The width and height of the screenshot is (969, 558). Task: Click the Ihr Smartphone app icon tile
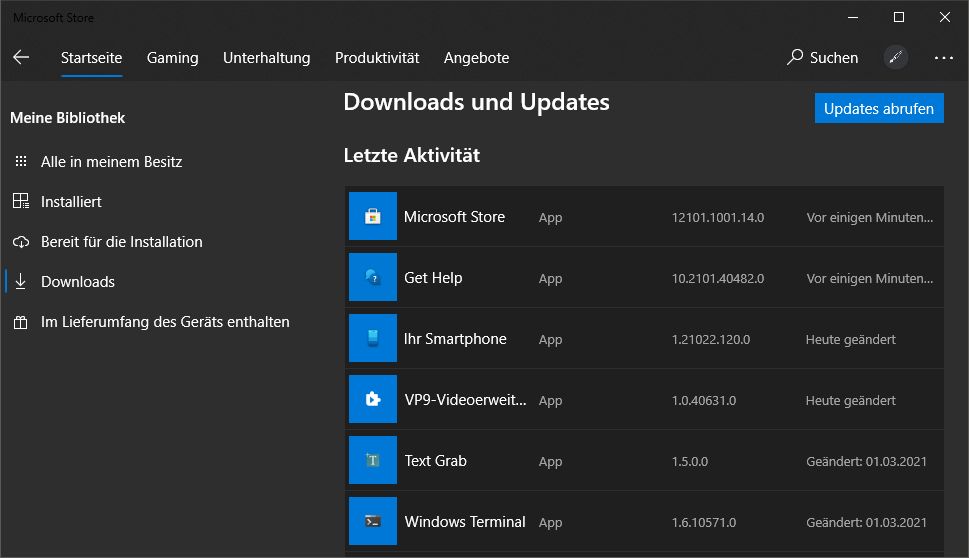pos(373,338)
